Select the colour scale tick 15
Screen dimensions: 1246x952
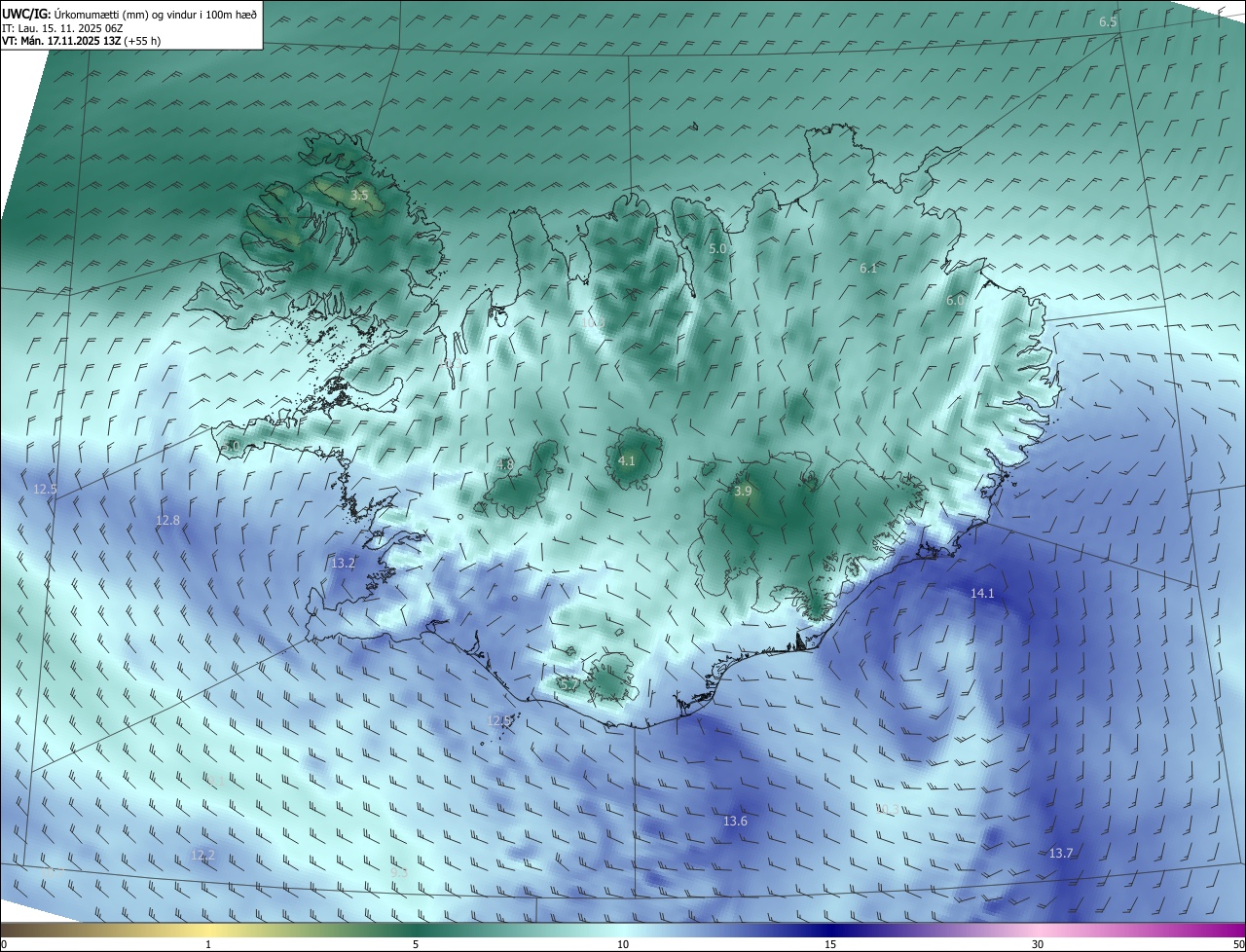click(x=830, y=945)
